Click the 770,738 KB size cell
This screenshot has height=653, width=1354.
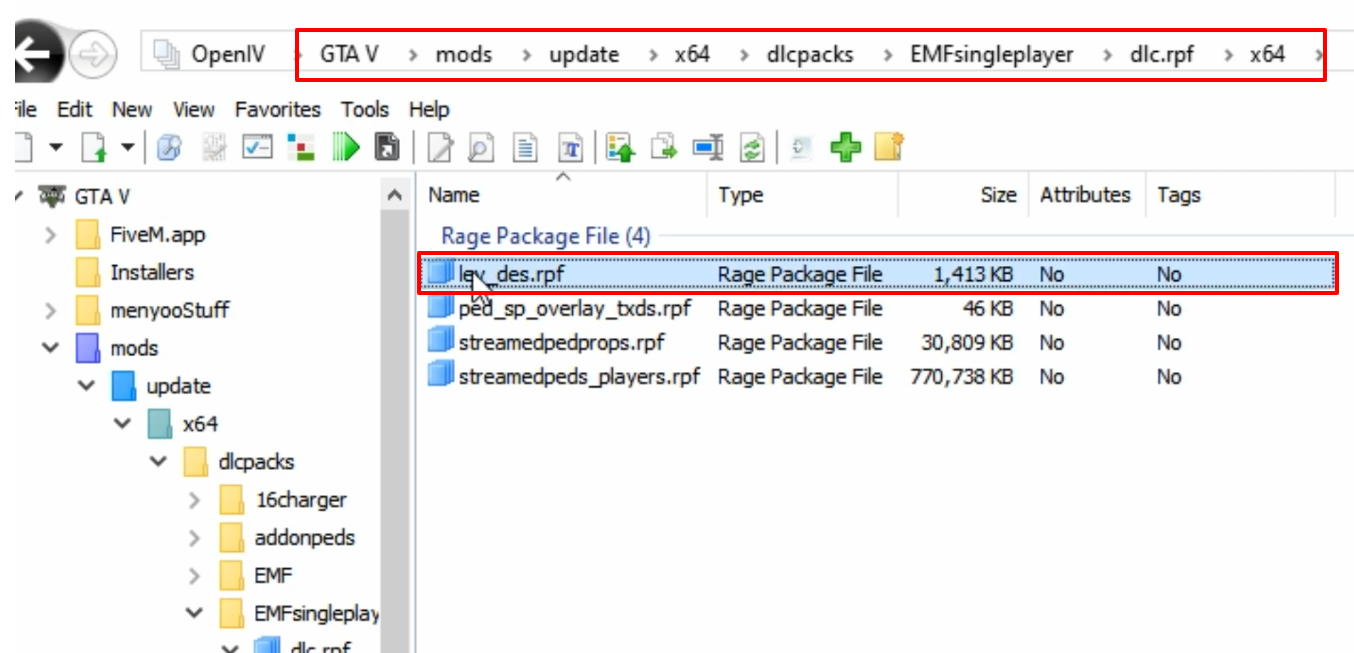pos(961,377)
